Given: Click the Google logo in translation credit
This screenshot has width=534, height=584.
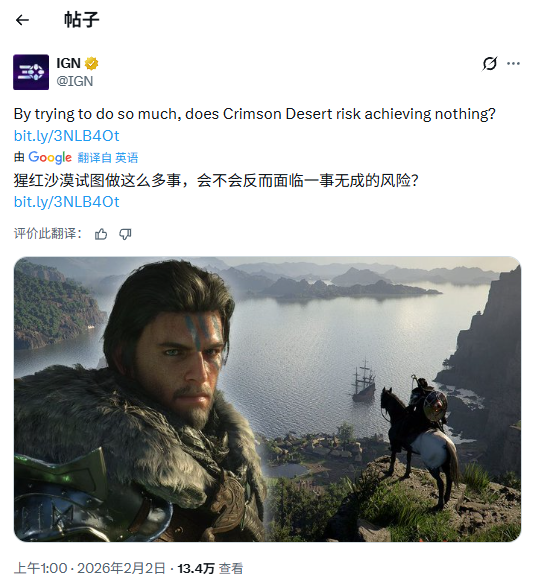Looking at the screenshot, I should click(50, 158).
